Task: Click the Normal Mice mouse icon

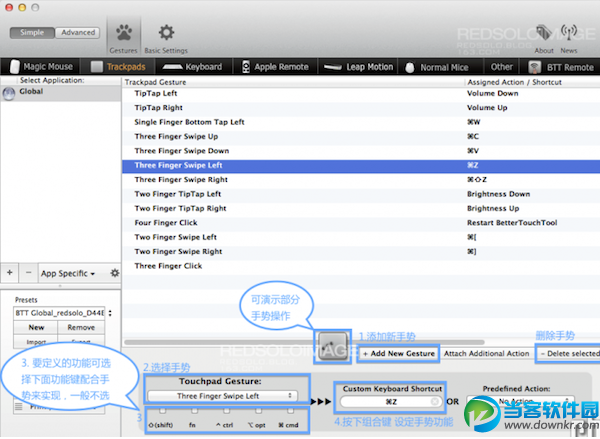Action: [x=409, y=67]
